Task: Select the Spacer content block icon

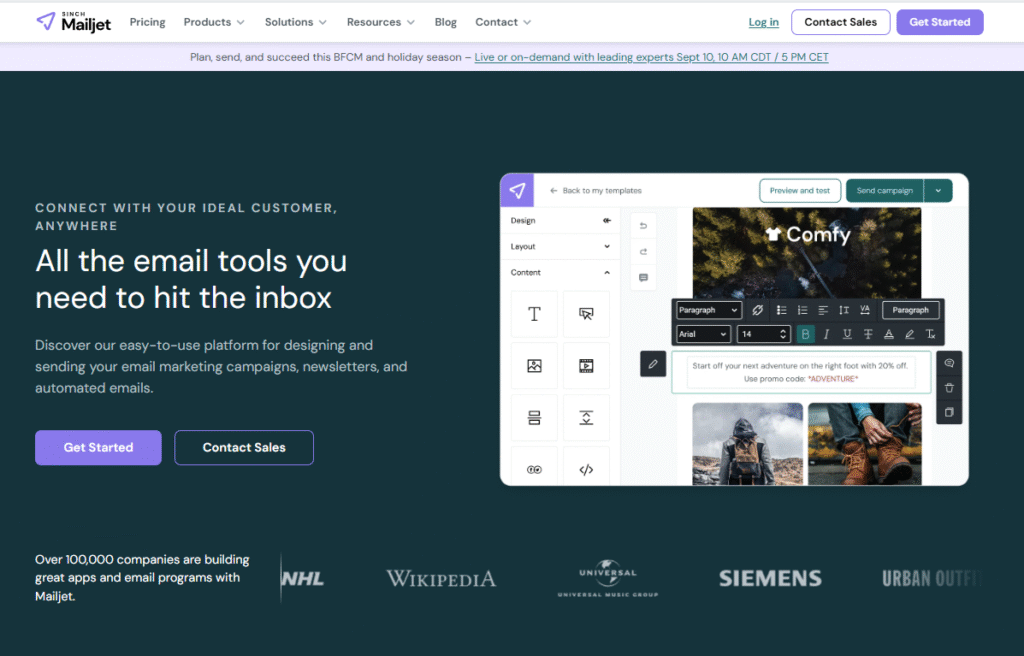Action: click(x=586, y=418)
